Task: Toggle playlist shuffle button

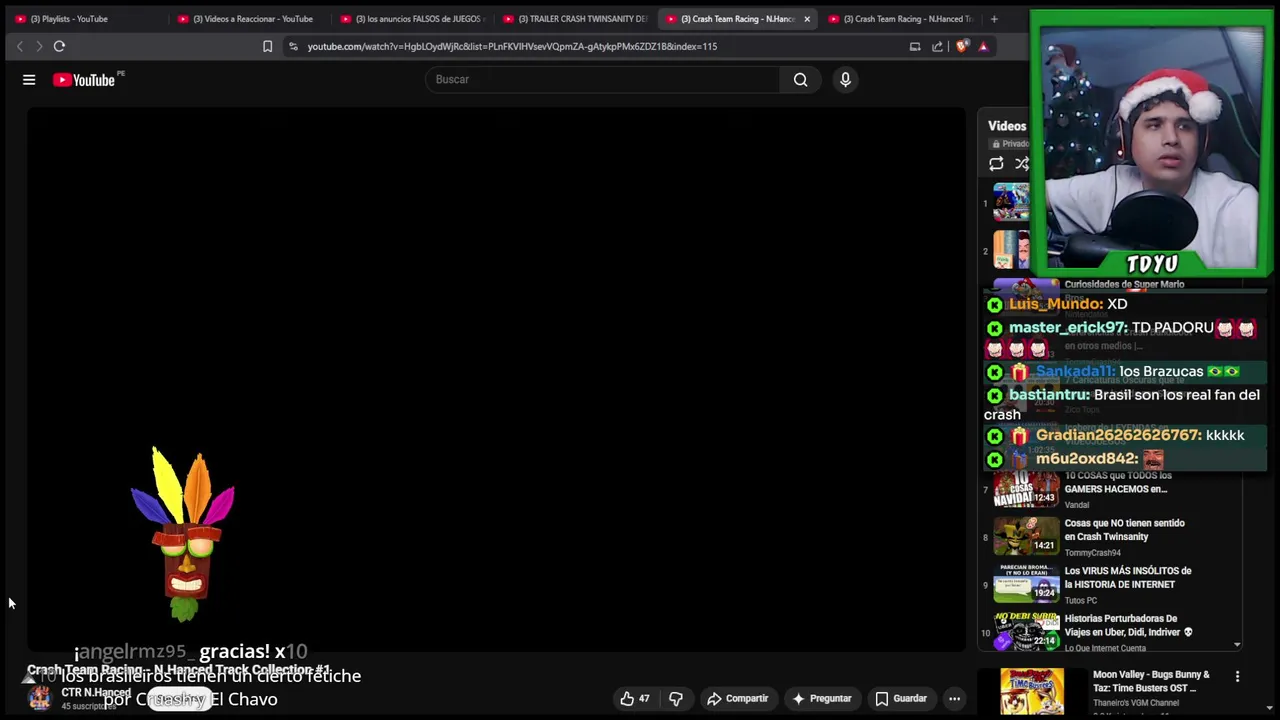Action: pos(1022,164)
